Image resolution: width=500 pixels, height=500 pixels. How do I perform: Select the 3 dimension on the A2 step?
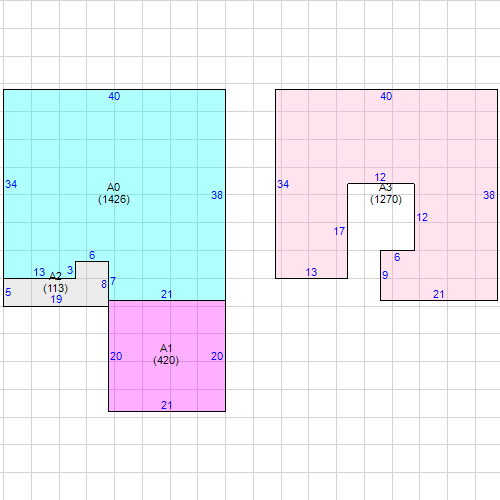(x=70, y=270)
